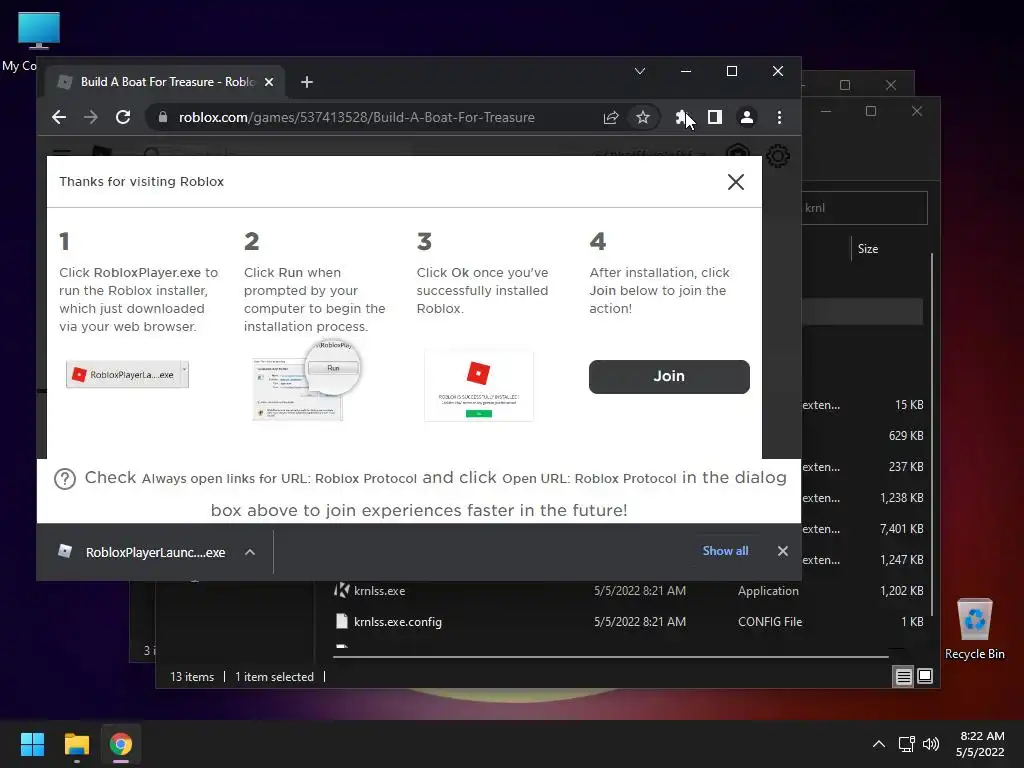Click the krnl search box in Explorer
This screenshot has width=1024, height=768.
click(x=864, y=208)
